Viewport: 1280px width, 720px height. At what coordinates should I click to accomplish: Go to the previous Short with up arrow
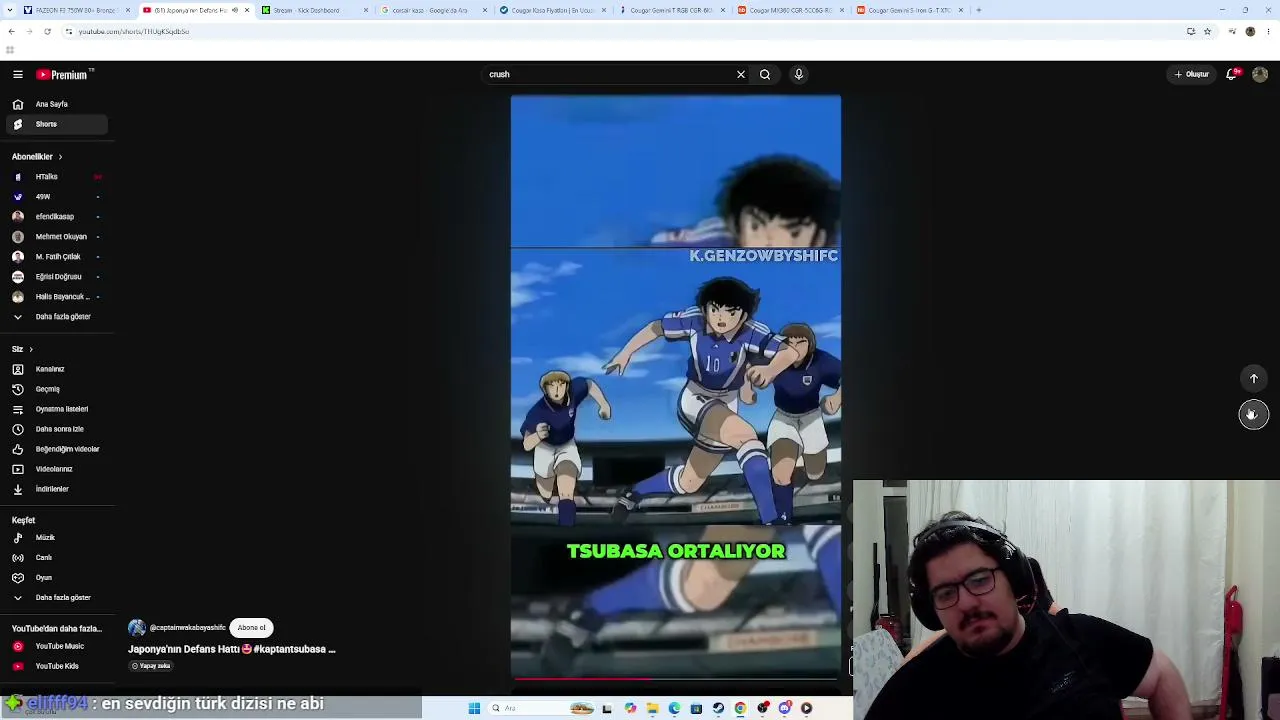[1254, 378]
